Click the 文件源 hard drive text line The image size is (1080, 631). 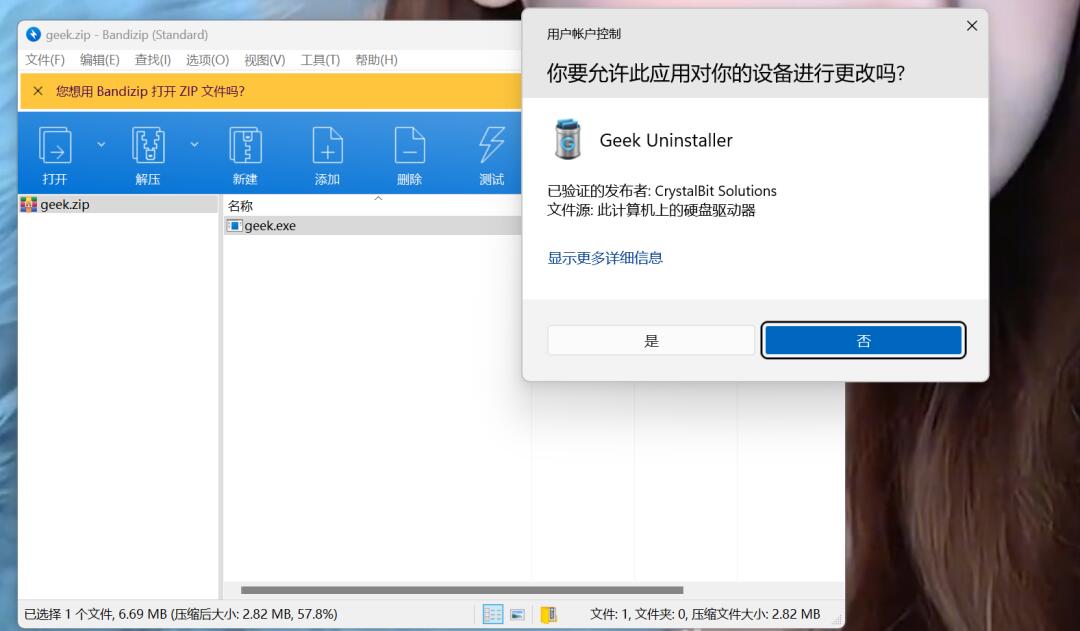pos(651,210)
